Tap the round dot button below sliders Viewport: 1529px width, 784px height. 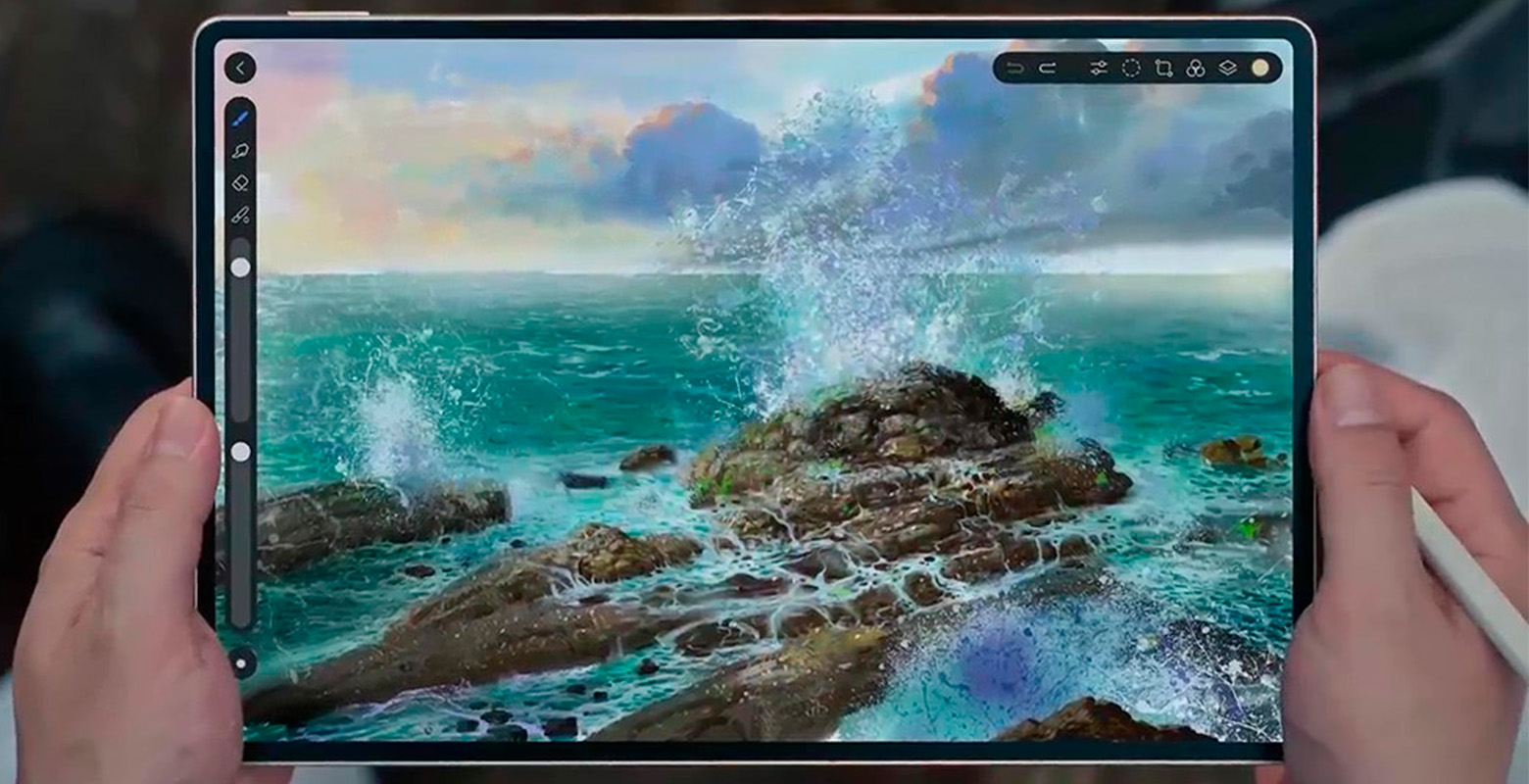click(x=241, y=663)
